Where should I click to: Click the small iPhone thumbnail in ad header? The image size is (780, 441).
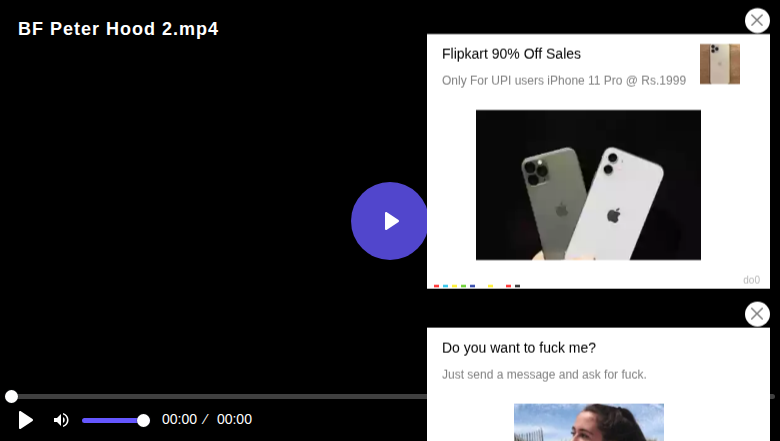(x=720, y=64)
